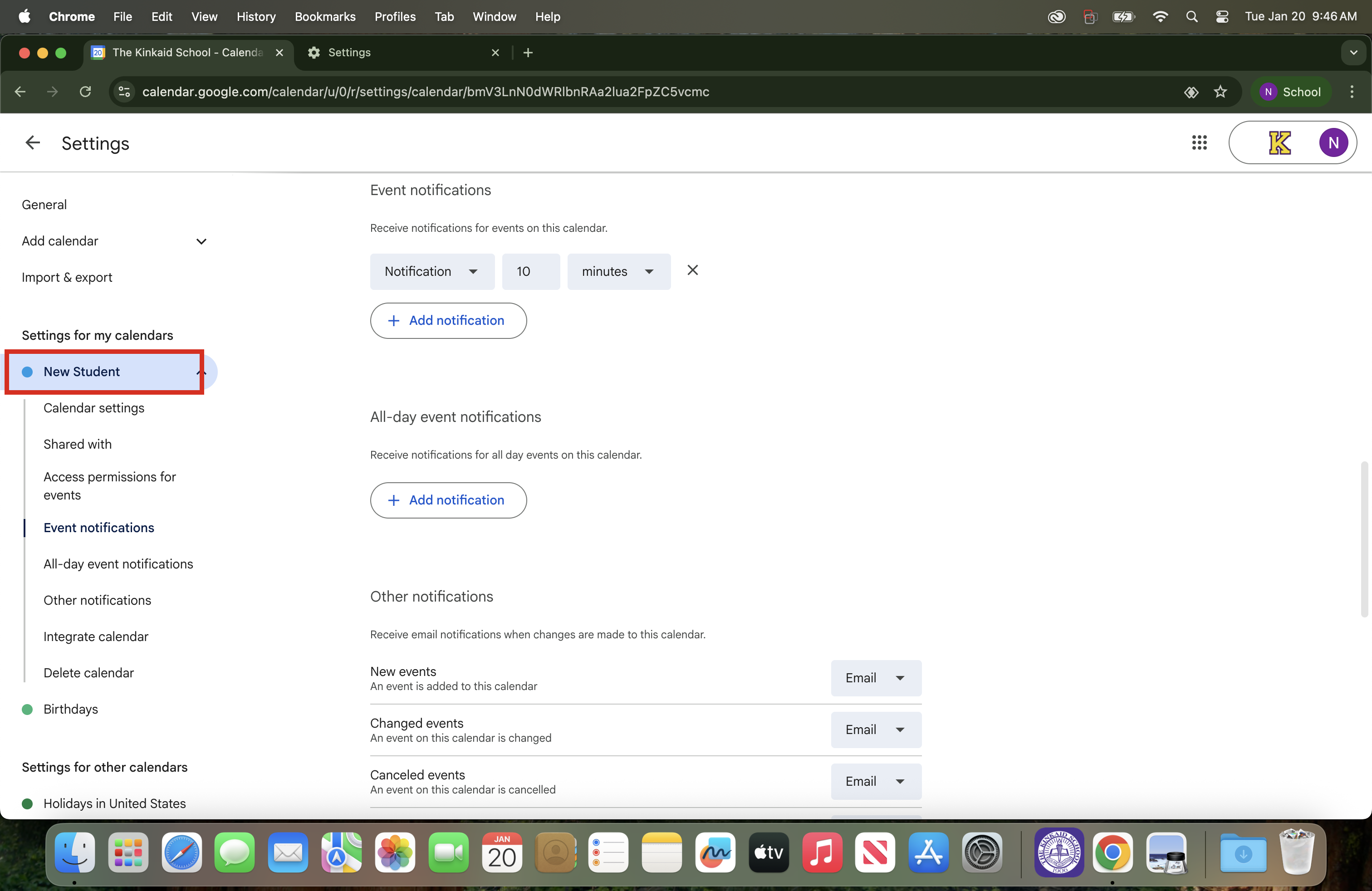This screenshot has width=1372, height=891.
Task: Click Add notification under All-day event notifications
Action: click(448, 499)
